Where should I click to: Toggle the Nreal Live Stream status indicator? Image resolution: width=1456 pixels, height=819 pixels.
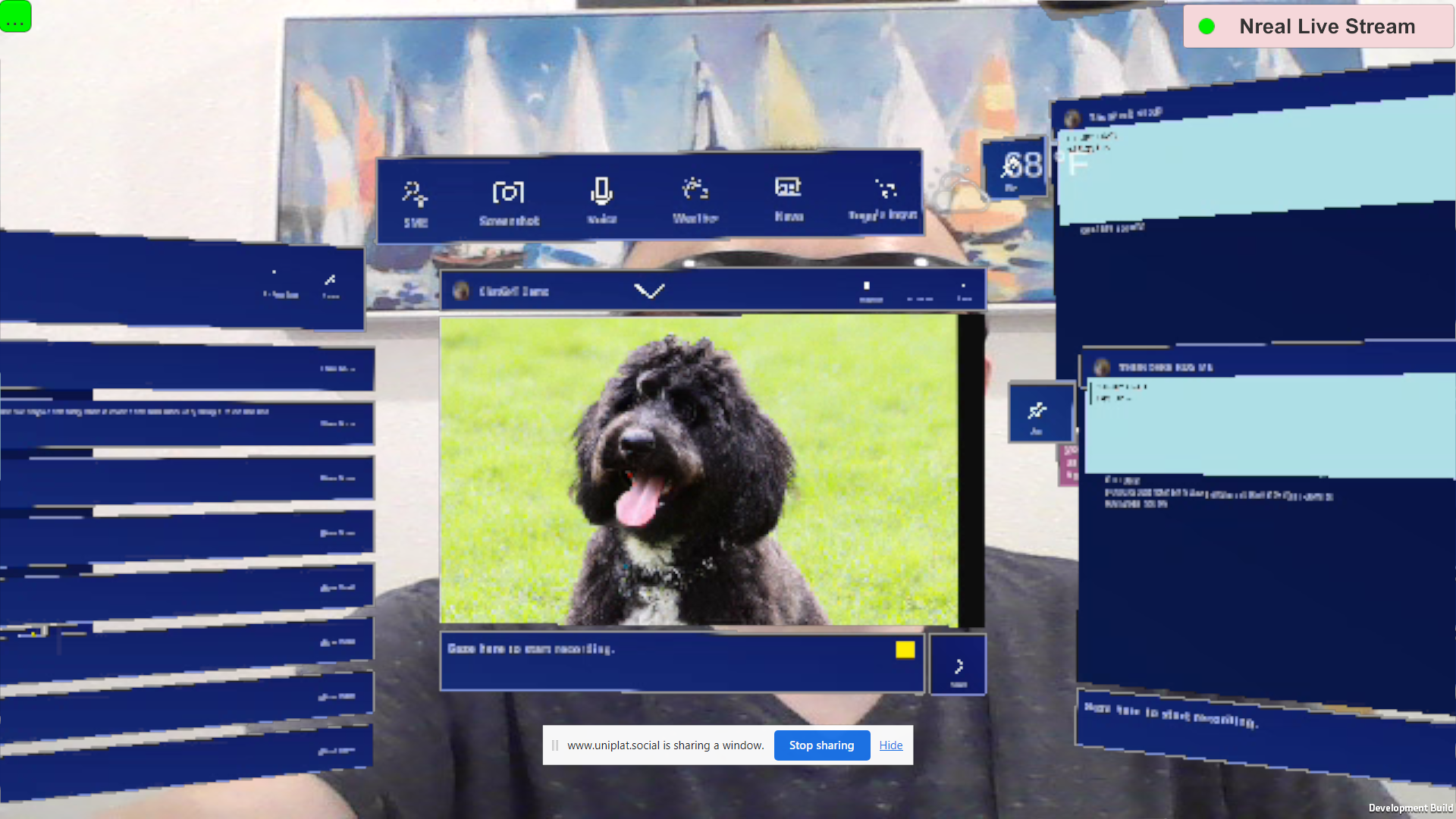pyautogui.click(x=1207, y=26)
